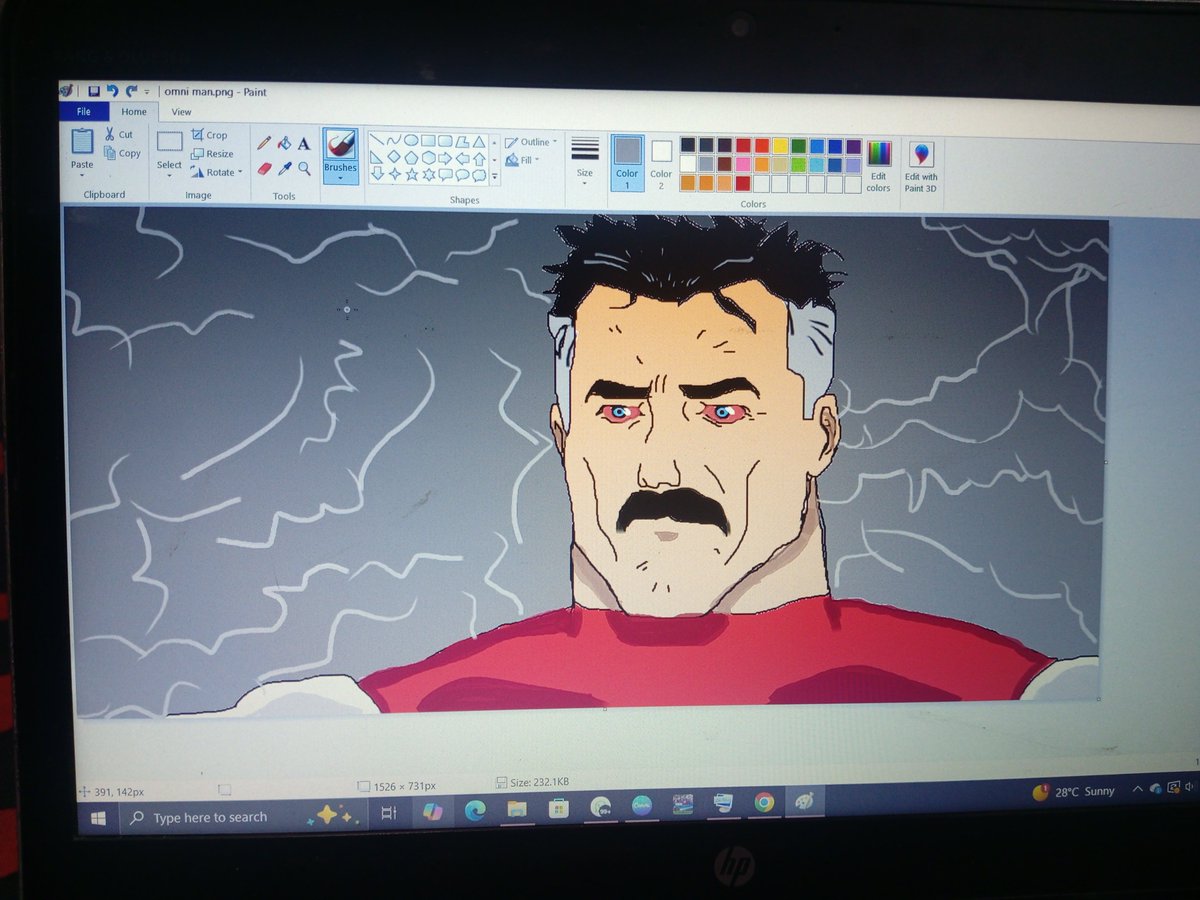The image size is (1200, 900).
Task: Select Color 1 foreground box
Action: (628, 162)
